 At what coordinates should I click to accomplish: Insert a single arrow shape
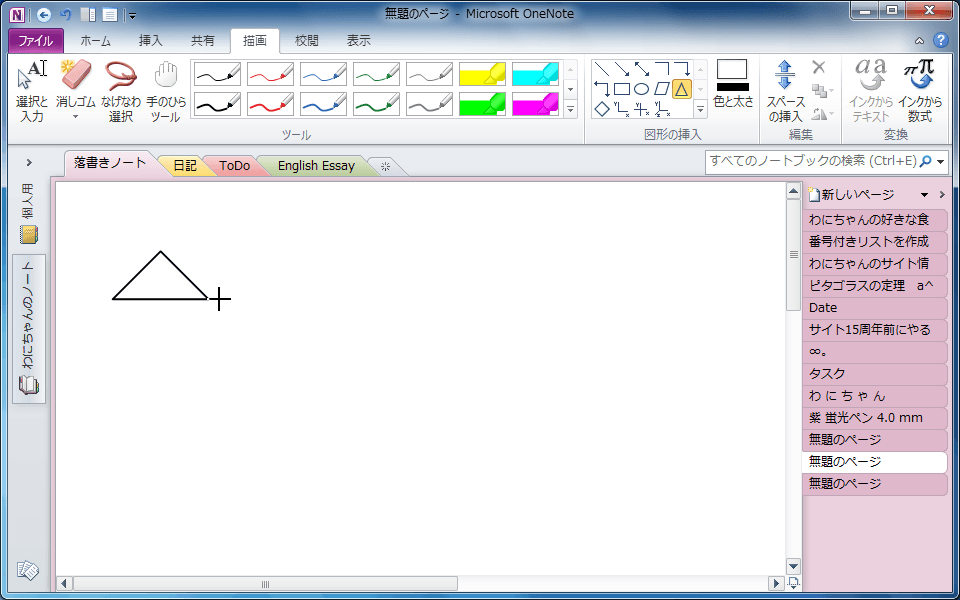tap(621, 69)
